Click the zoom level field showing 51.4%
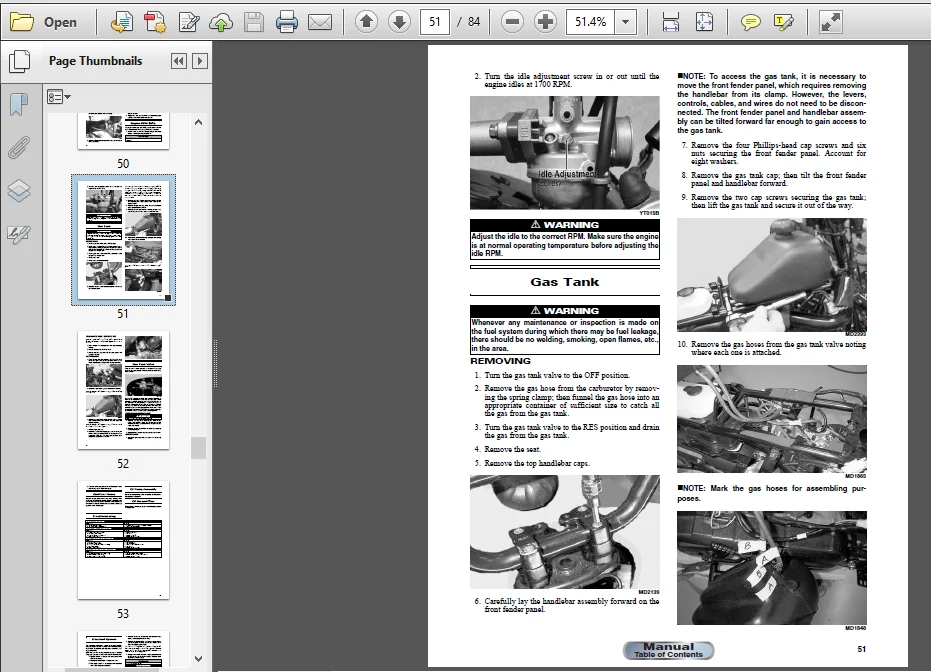 pos(590,22)
